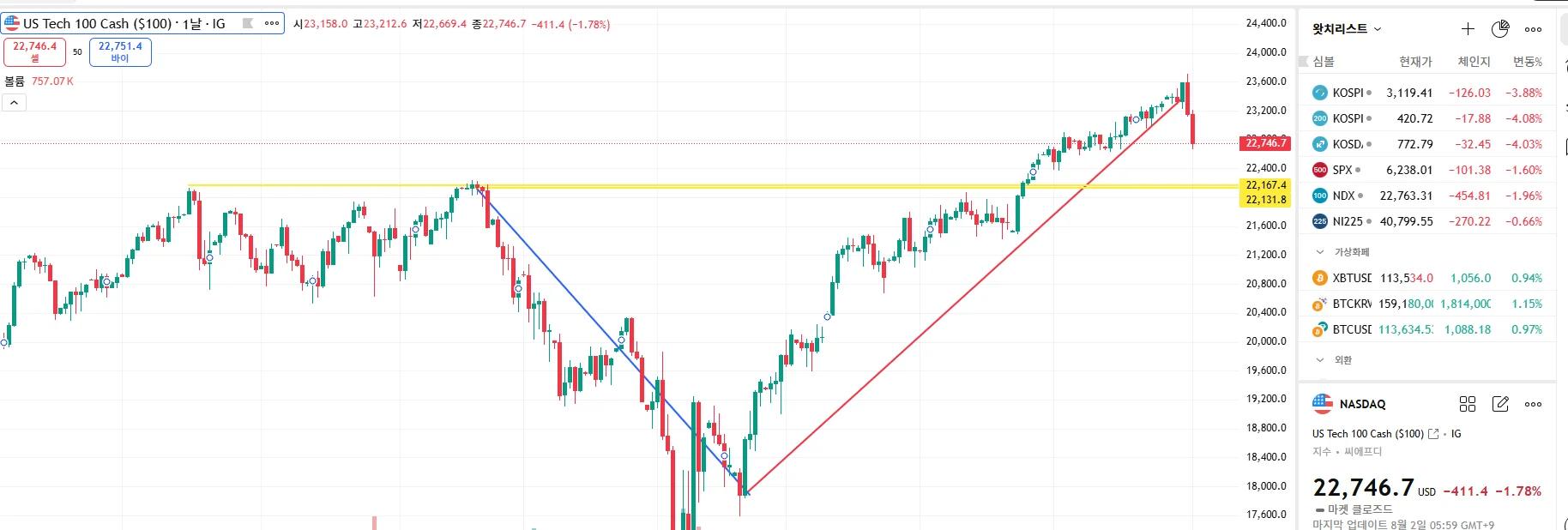
Task: Click the 22,746.7 current price label on price axis
Action: click(1266, 143)
